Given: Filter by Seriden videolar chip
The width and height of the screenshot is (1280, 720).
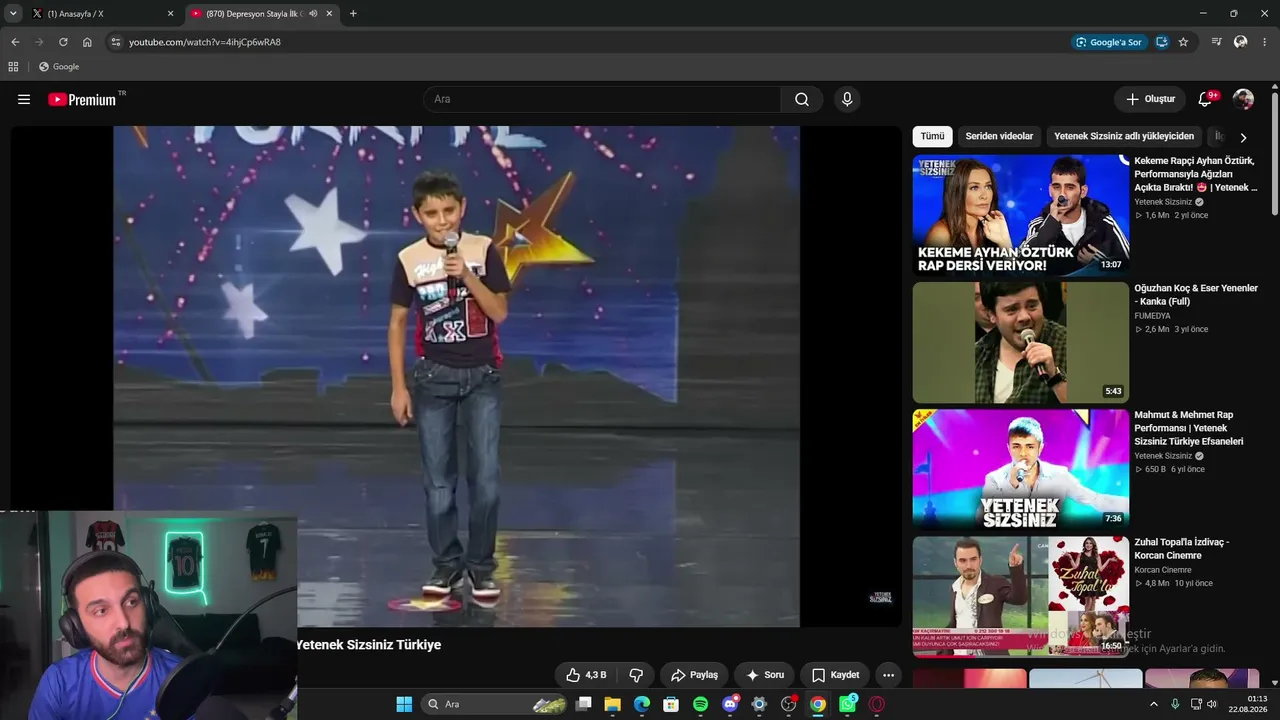Looking at the screenshot, I should click(999, 136).
